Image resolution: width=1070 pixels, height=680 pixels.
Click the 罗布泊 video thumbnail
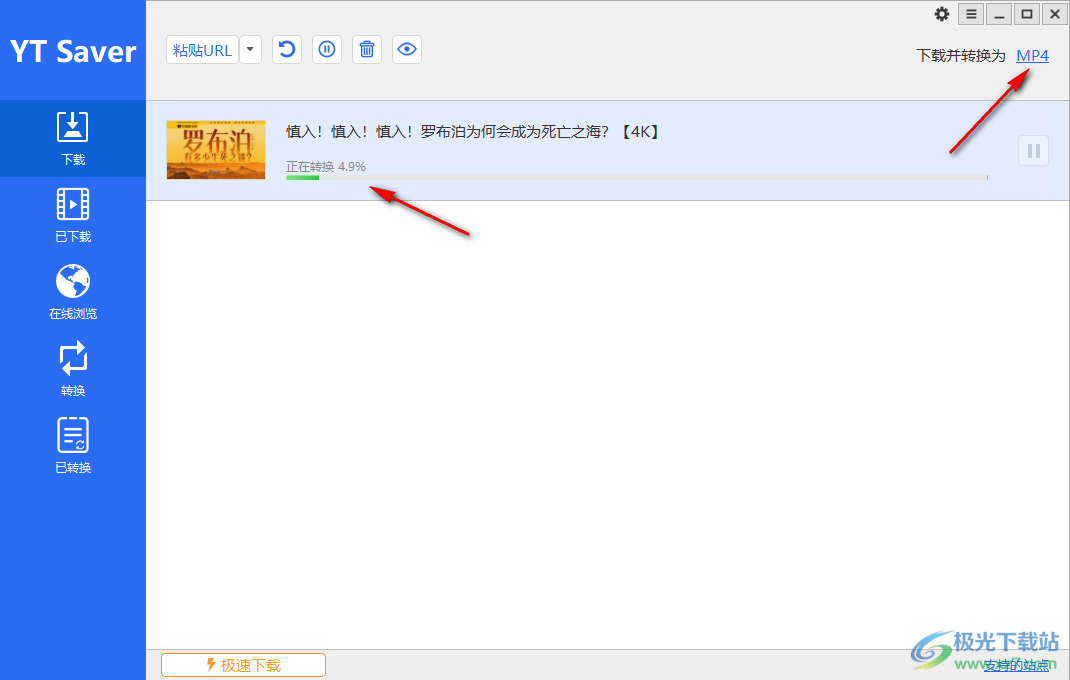click(216, 150)
